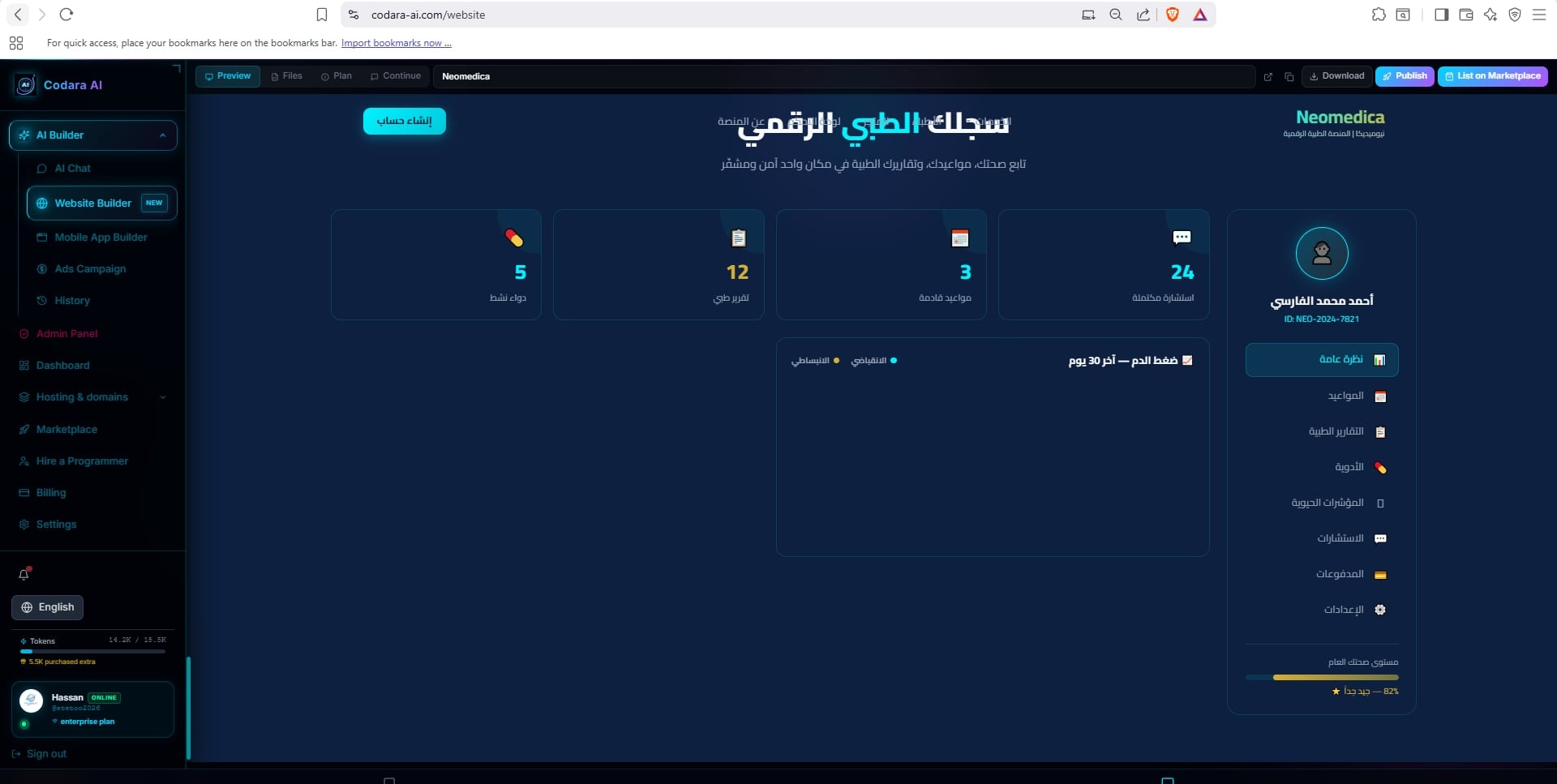
Task: Open the Brave shields lion icon
Action: click(1172, 15)
